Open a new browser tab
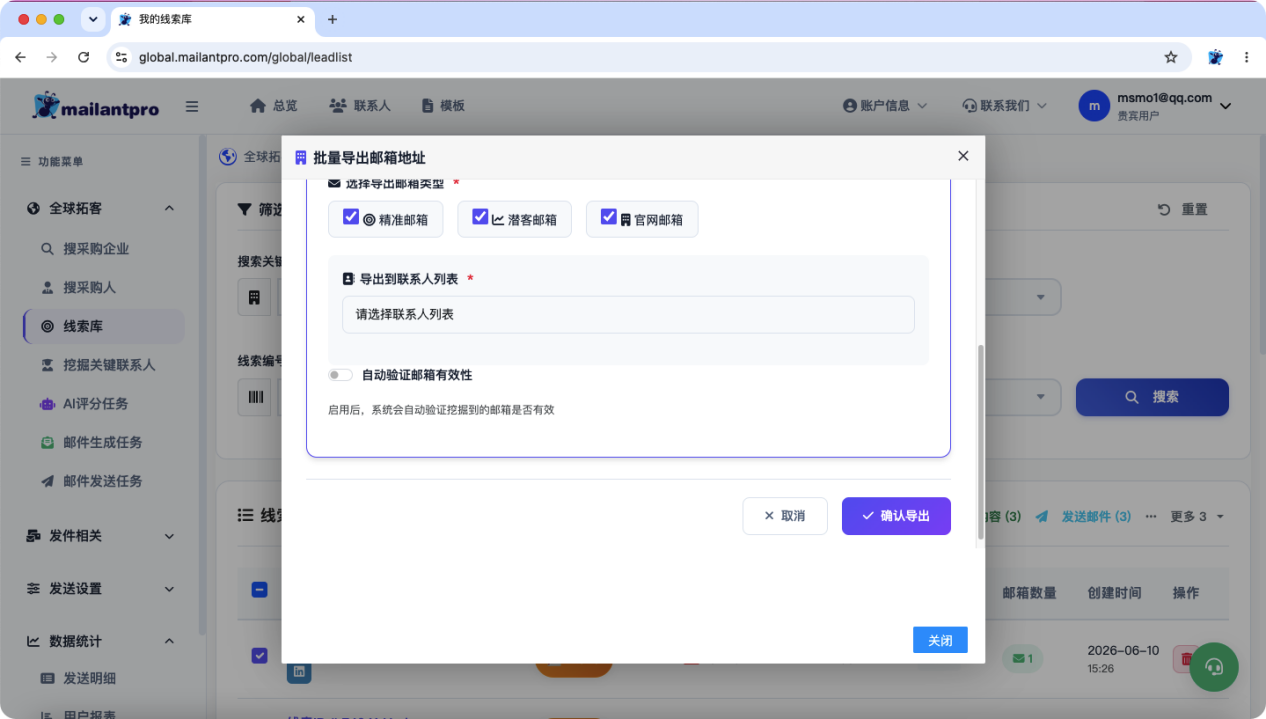 click(333, 19)
